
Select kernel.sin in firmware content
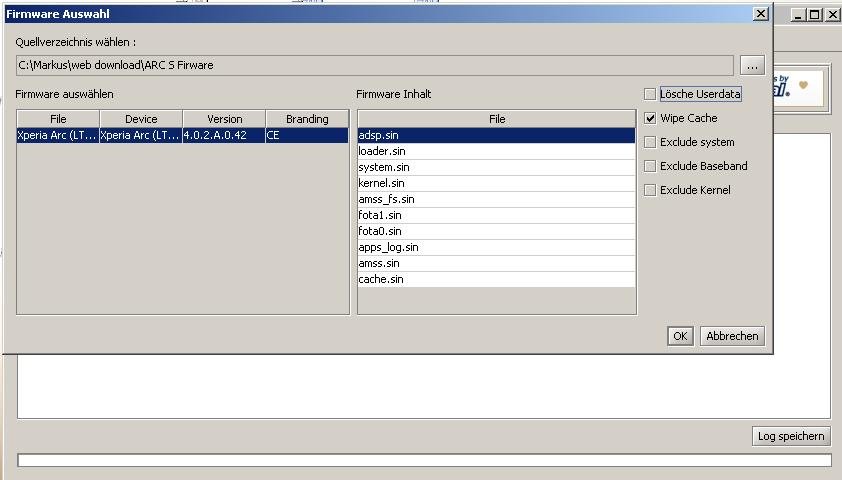coord(496,184)
